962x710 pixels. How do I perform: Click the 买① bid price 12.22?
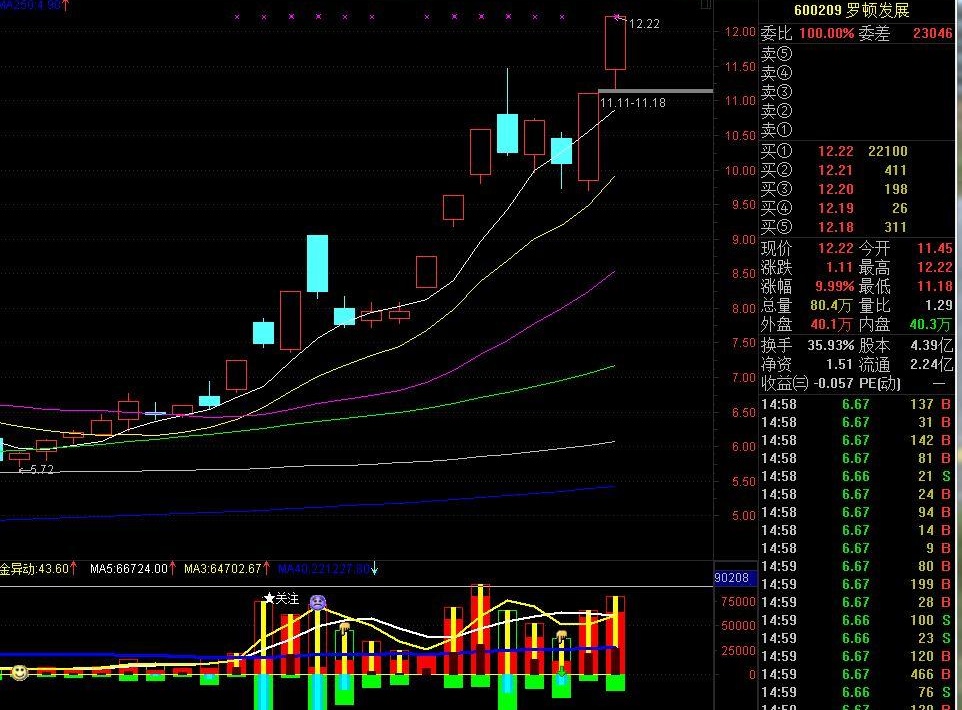pyautogui.click(x=835, y=152)
